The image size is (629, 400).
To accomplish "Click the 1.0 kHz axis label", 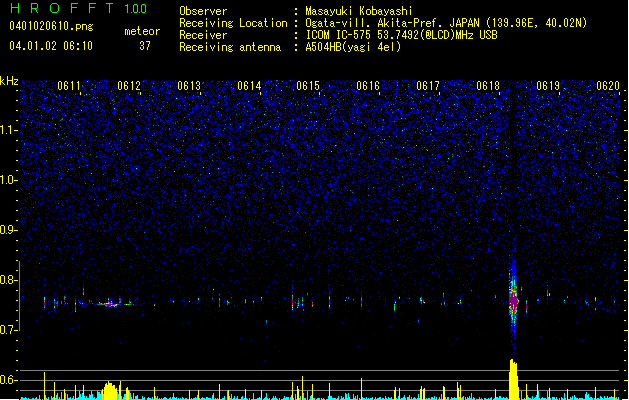I will pyautogui.click(x=9, y=180).
